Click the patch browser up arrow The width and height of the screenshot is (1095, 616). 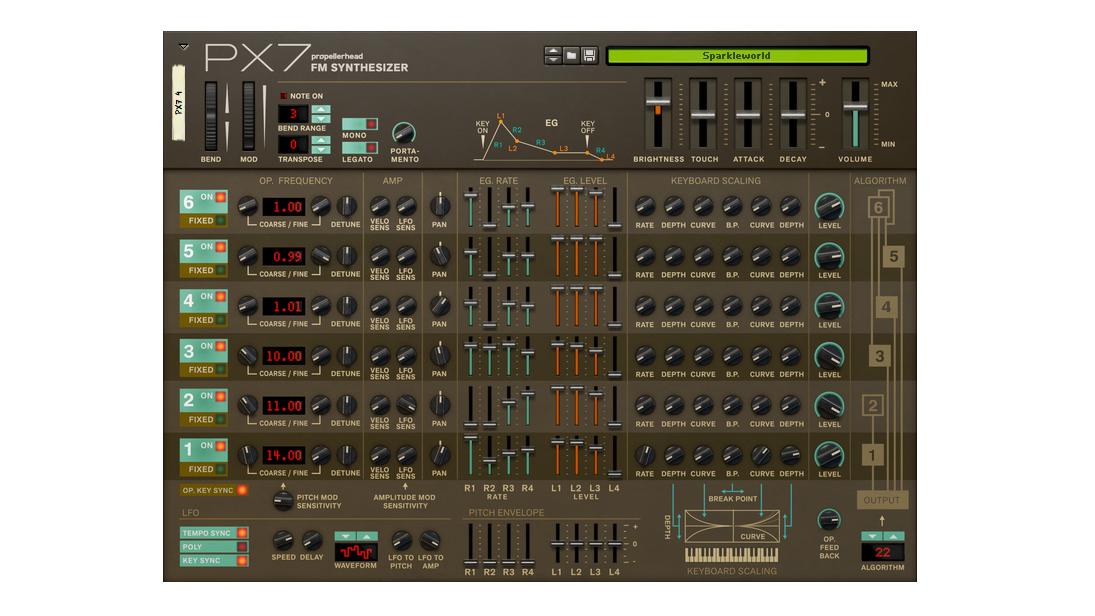coord(553,51)
